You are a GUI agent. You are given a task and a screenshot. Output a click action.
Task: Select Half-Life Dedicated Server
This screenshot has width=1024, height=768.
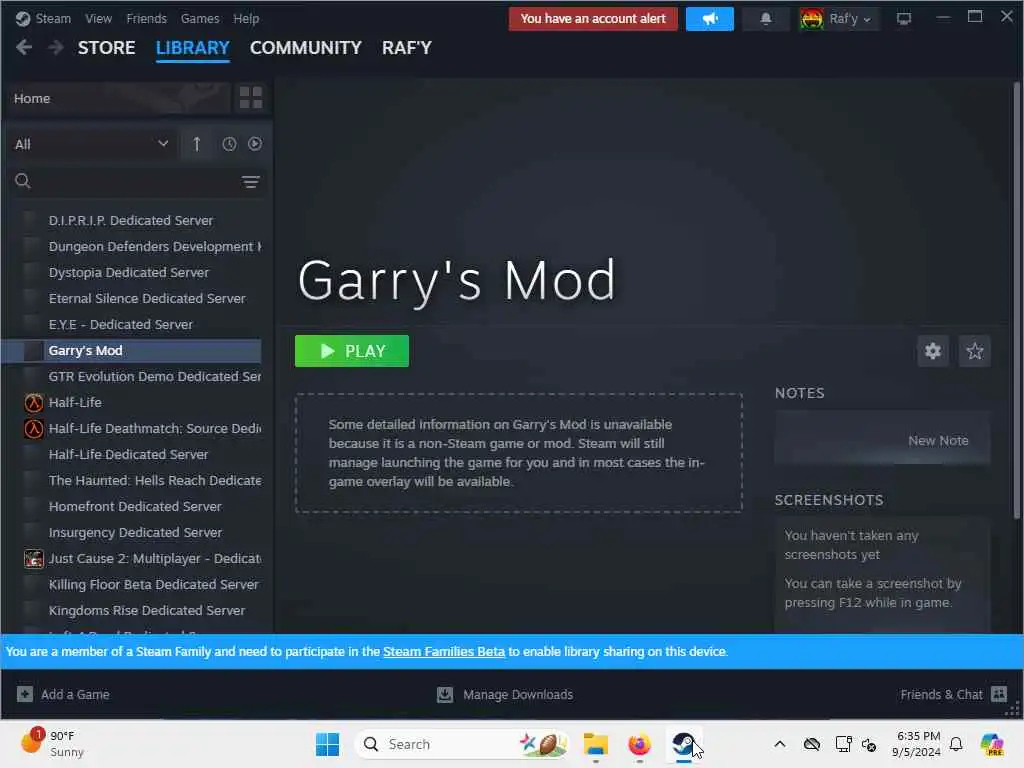tap(131, 455)
